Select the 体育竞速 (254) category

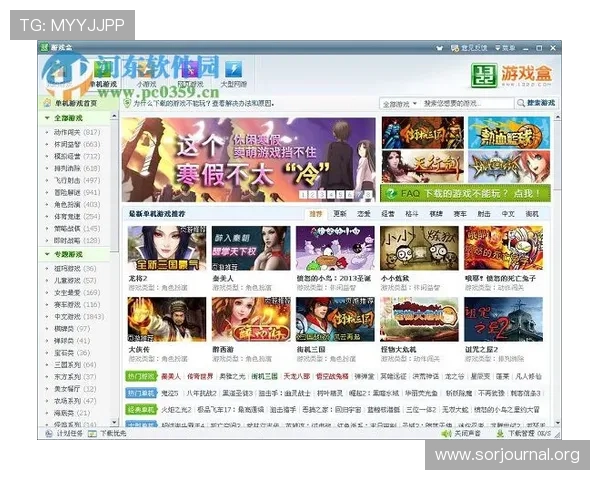pyautogui.click(x=77, y=217)
